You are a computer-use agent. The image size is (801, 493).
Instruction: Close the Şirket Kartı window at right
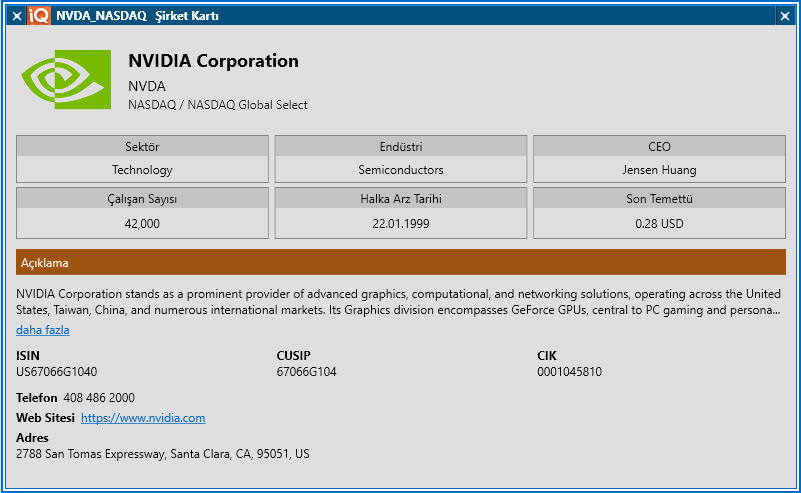785,16
